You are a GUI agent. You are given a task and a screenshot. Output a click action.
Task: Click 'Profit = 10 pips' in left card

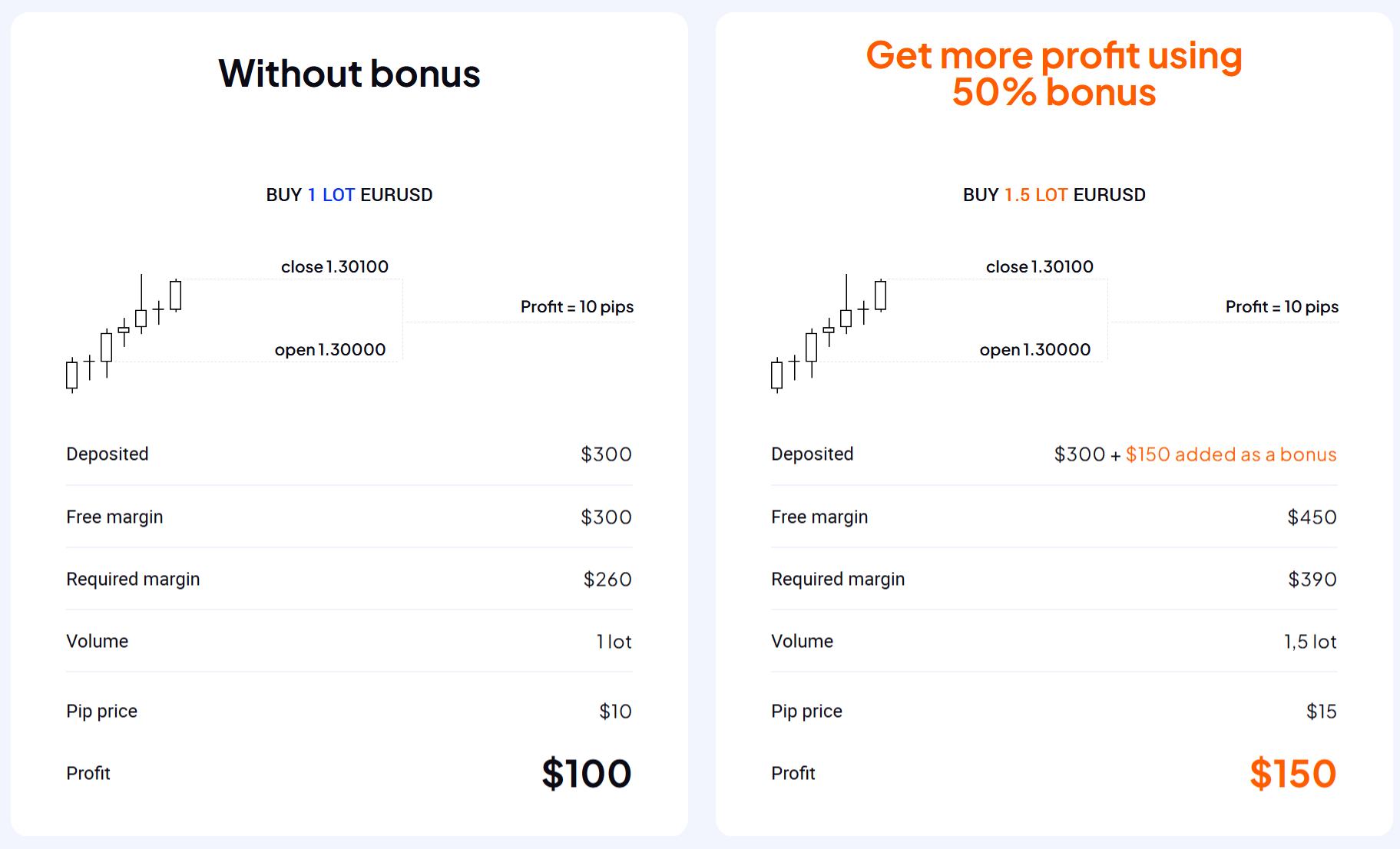[x=577, y=307]
